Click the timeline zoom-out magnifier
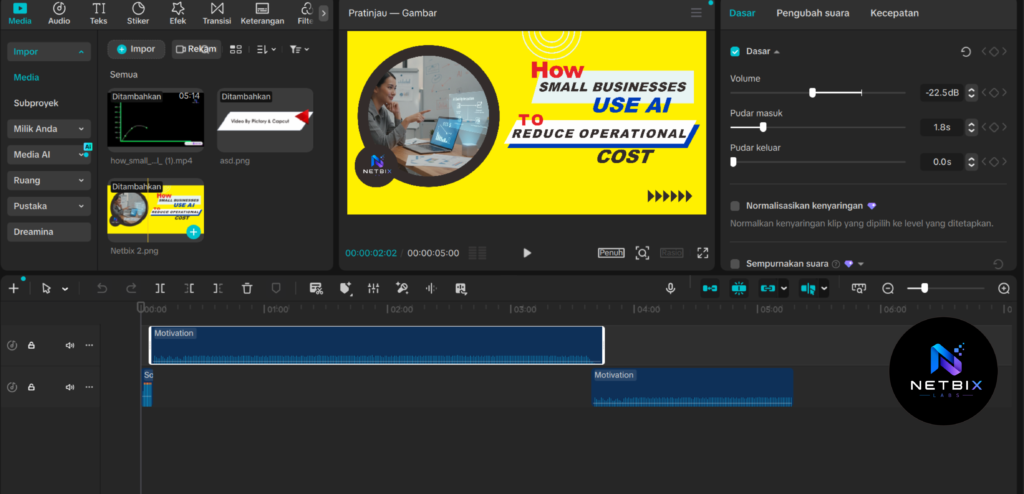The height and width of the screenshot is (494, 1024). (x=888, y=288)
